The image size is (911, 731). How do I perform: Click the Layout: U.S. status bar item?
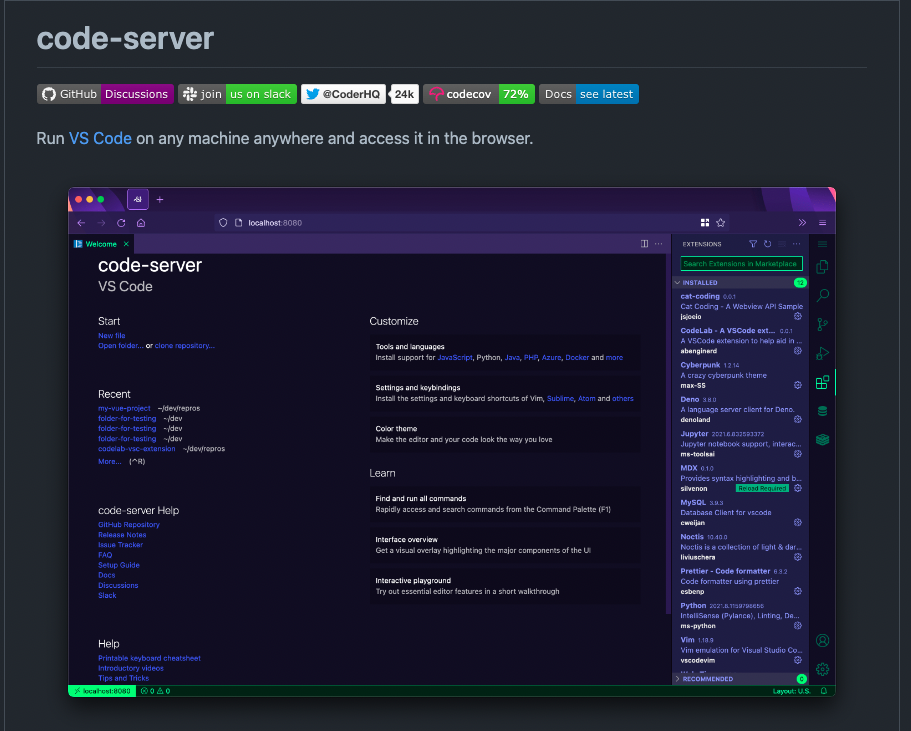tap(791, 691)
